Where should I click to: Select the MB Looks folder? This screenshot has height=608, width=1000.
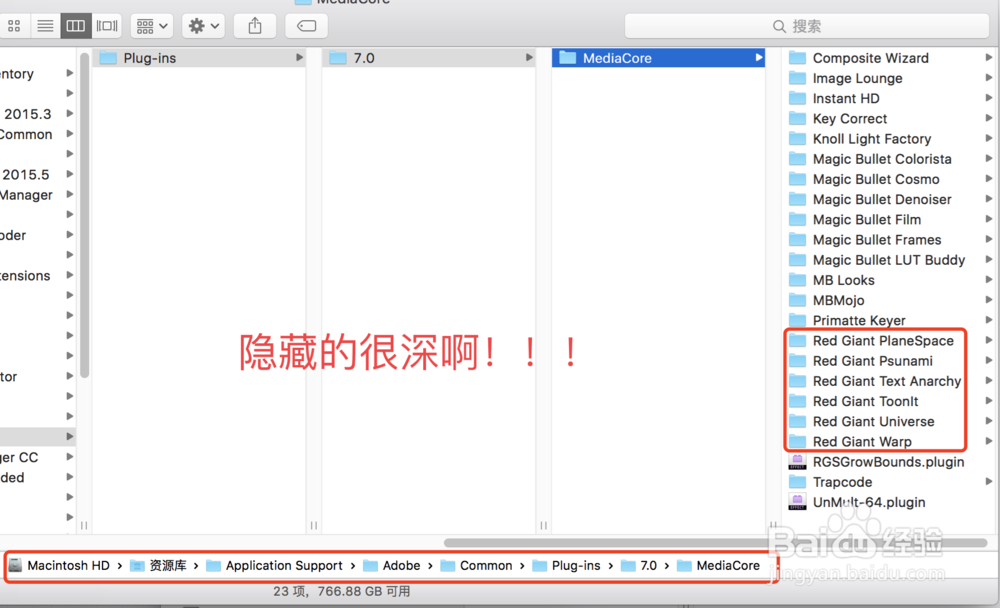890,280
